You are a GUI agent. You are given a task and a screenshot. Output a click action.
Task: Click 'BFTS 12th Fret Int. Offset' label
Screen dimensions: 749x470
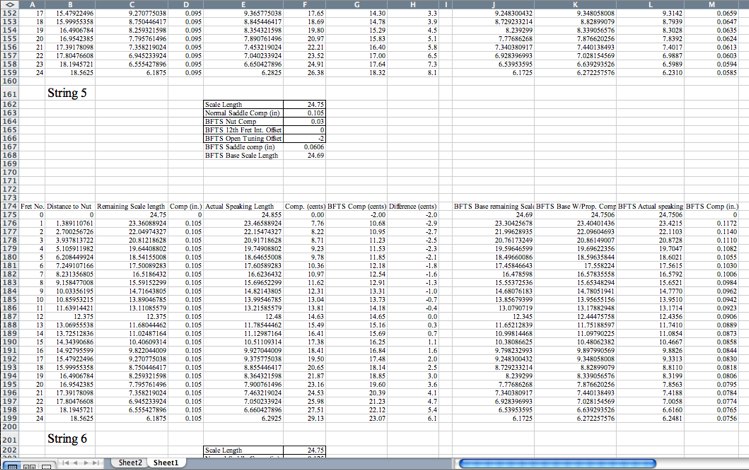(x=243, y=130)
